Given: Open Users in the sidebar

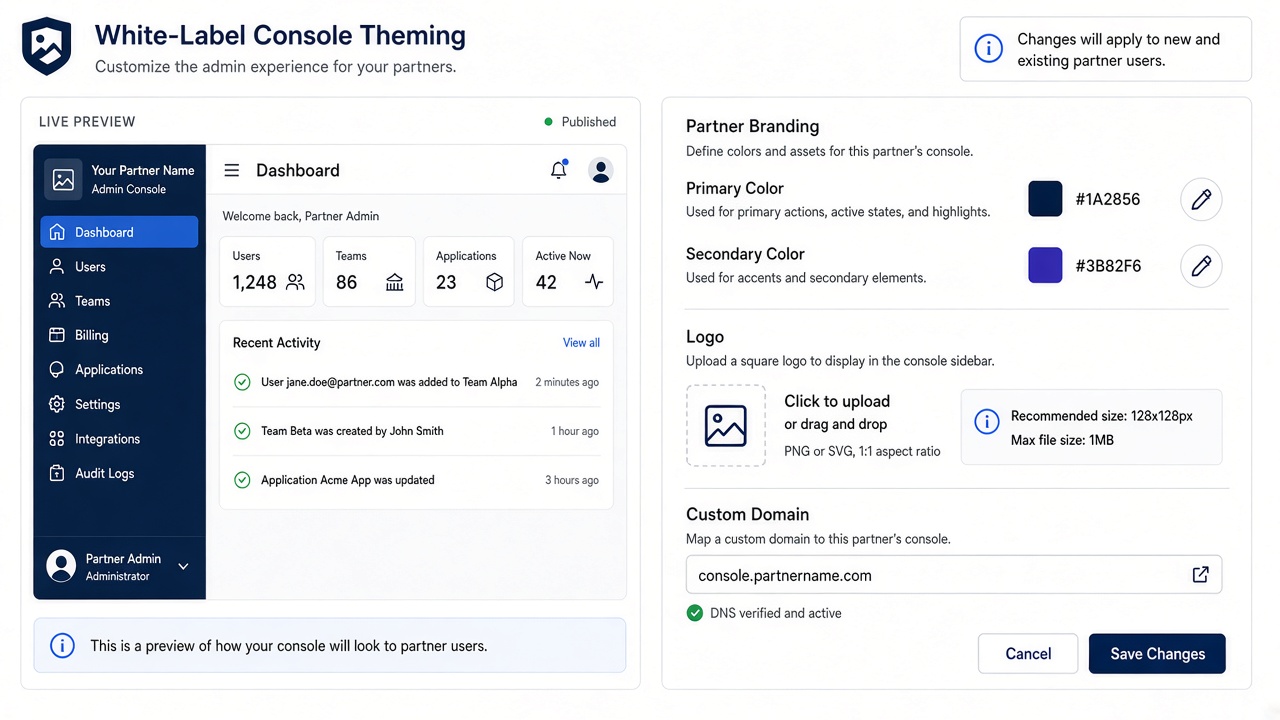Looking at the screenshot, I should (x=119, y=267).
